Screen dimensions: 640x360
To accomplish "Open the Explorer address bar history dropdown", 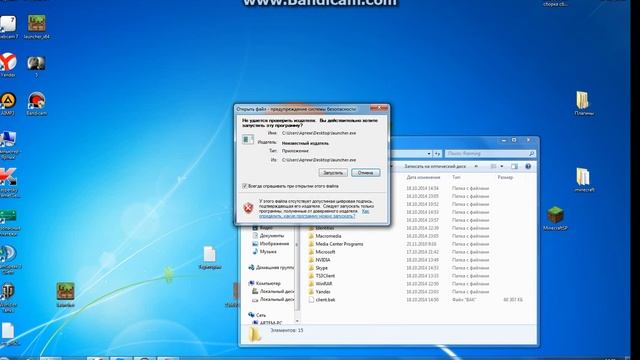I will click(x=429, y=153).
